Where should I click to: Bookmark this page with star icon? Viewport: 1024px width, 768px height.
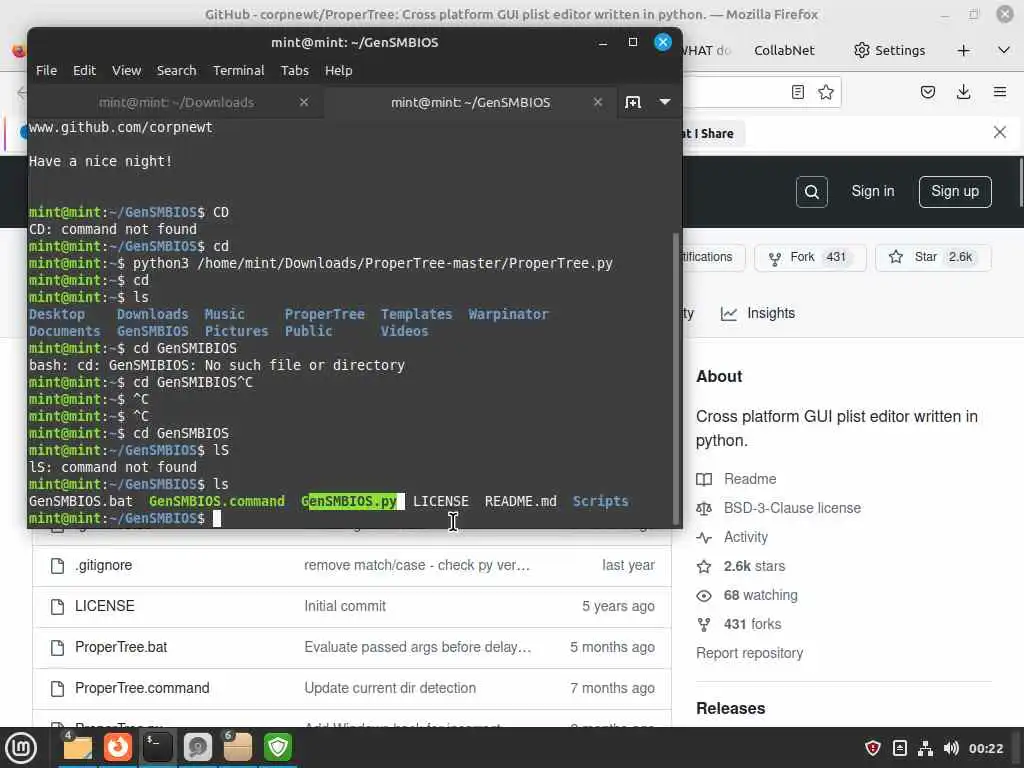point(826,92)
